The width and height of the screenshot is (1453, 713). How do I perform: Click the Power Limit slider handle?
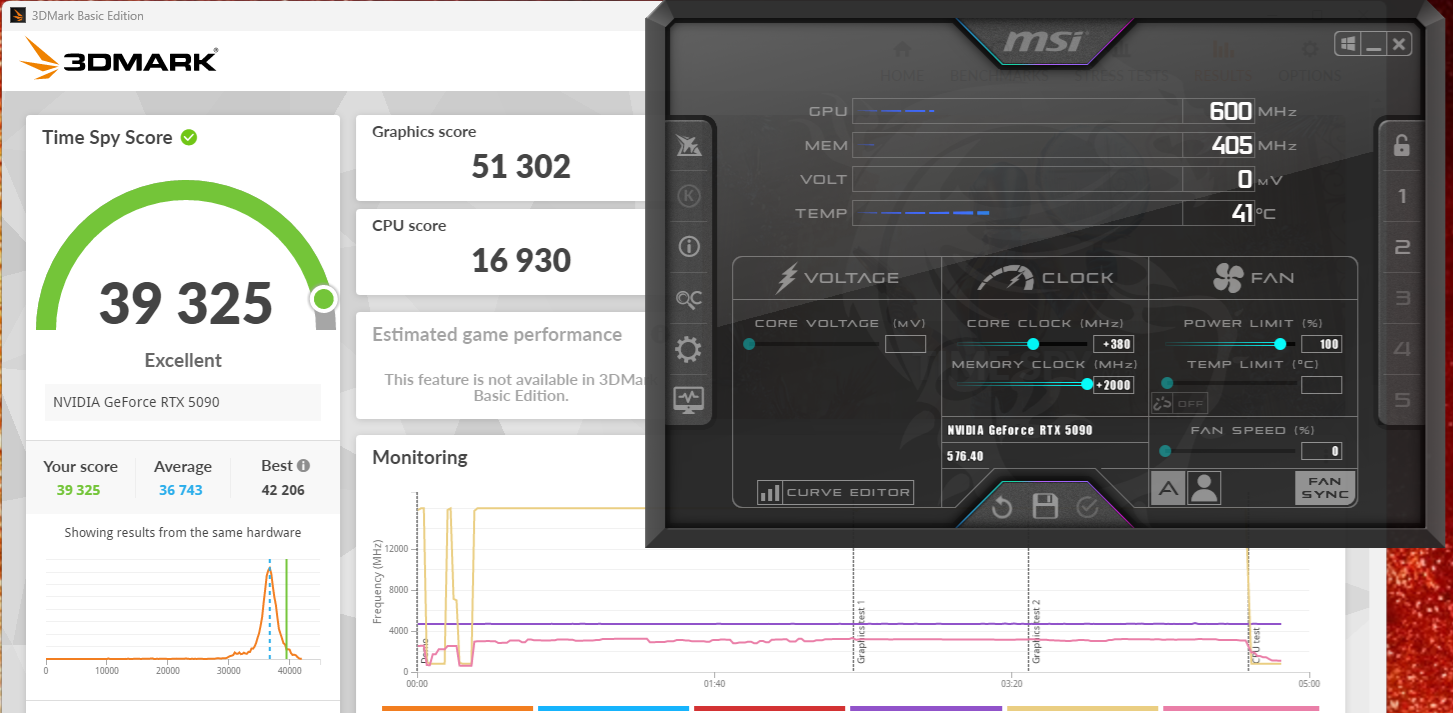(x=1280, y=344)
